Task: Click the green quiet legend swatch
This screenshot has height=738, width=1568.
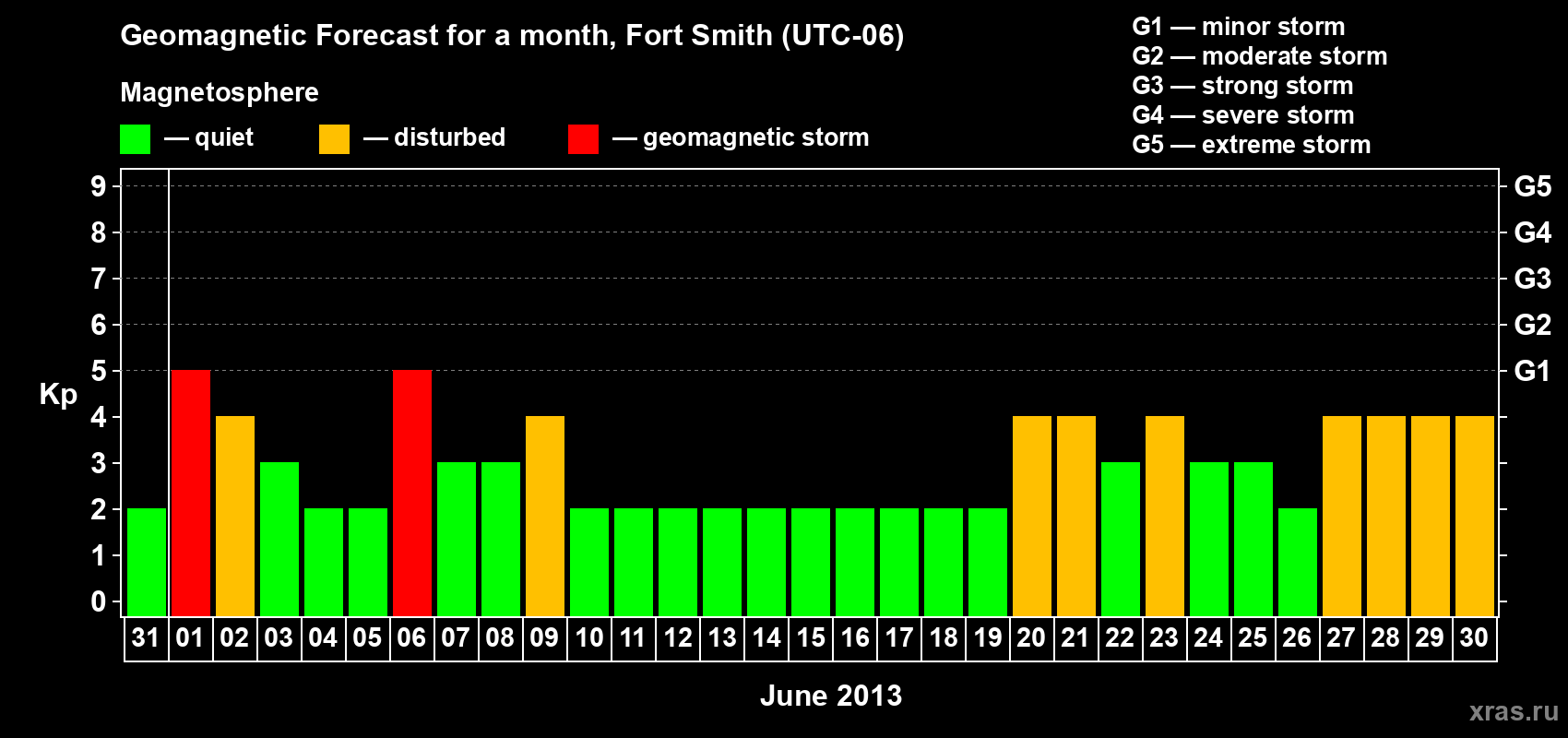Action: (135, 139)
